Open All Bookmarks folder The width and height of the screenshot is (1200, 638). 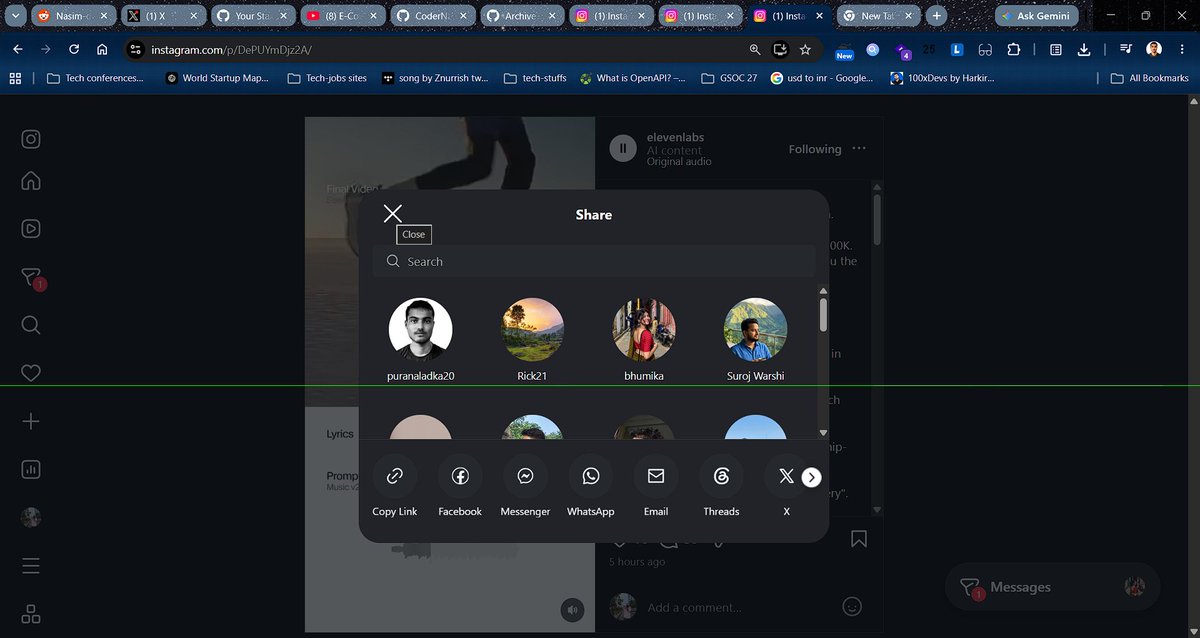pyautogui.click(x=1149, y=78)
